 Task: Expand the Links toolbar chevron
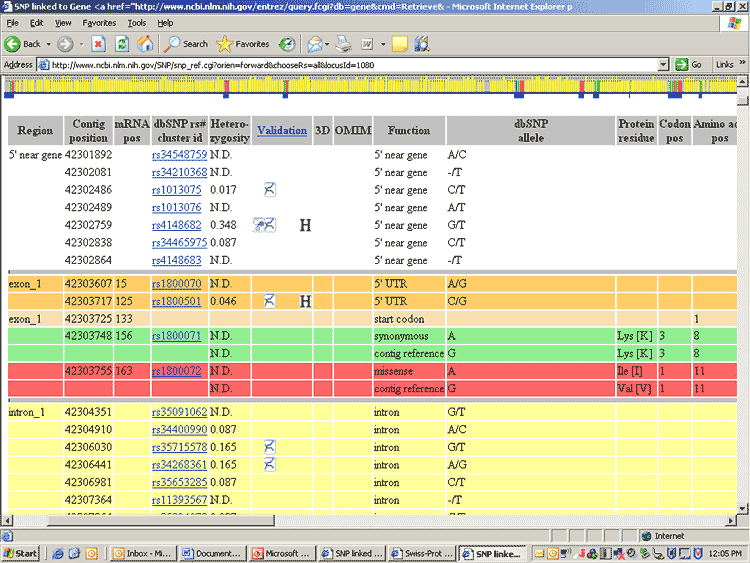tap(742, 63)
